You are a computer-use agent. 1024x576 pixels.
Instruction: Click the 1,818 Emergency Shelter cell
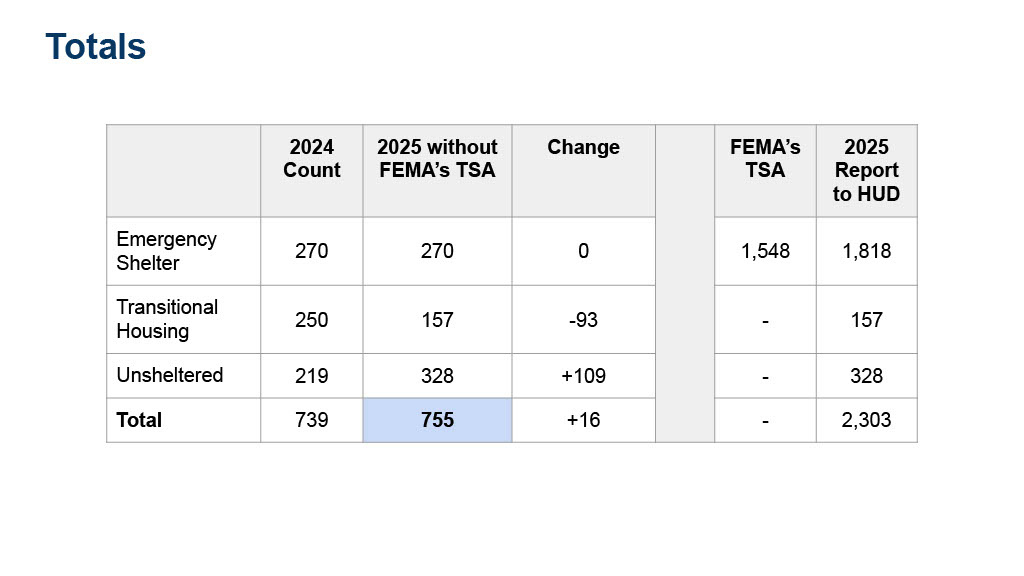point(866,251)
